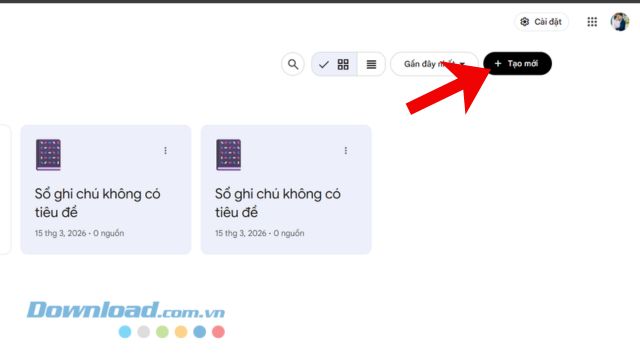Open right-hand card's Sổ ghi chú không có tiêu đề title
Screen dimensions: 640x360
(278, 203)
